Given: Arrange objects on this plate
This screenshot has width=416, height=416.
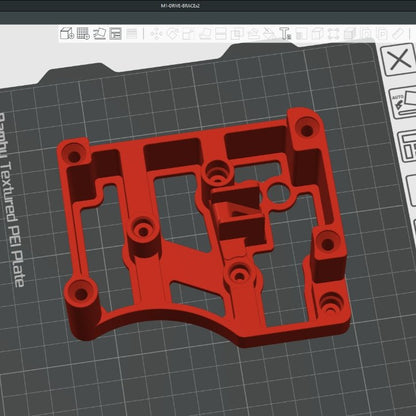Looking at the screenshot, I should pyautogui.click(x=407, y=146).
